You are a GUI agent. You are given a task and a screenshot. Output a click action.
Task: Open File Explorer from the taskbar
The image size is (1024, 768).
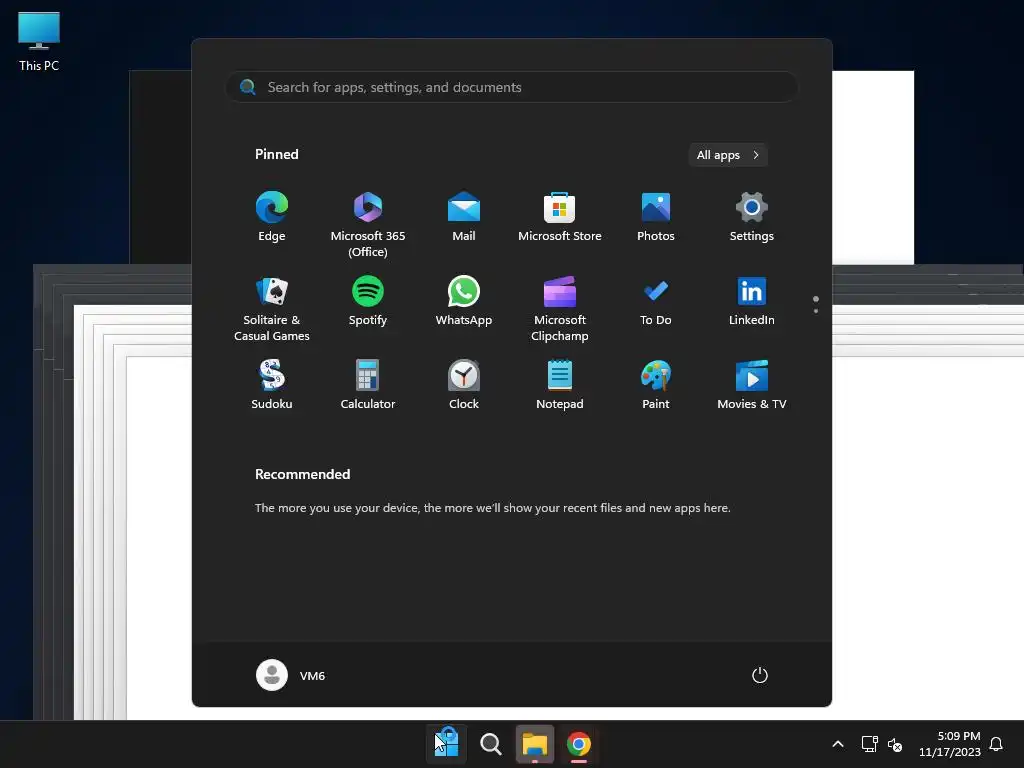click(x=535, y=744)
